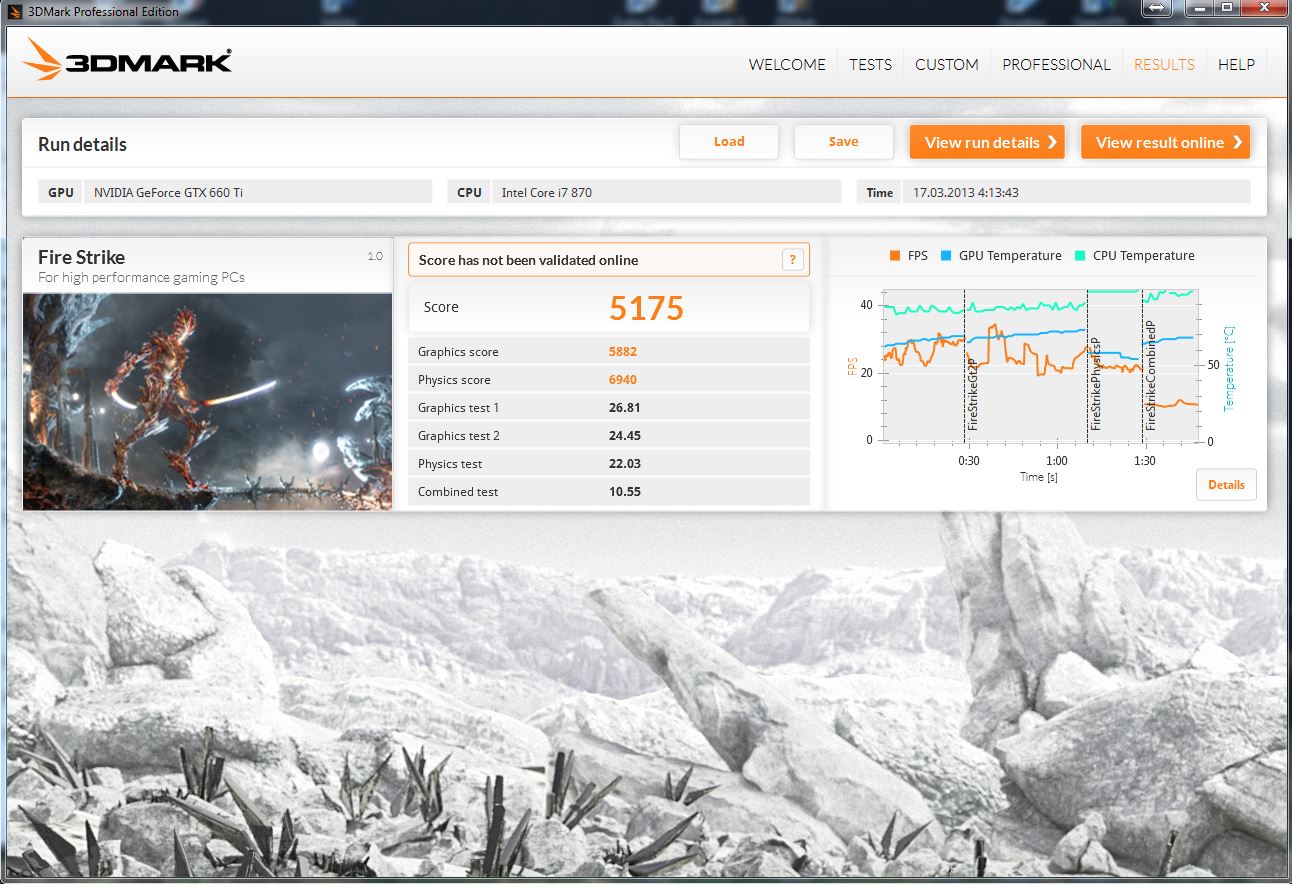The image size is (1292, 884).
Task: Click the '3DMark Professional Edition' window title
Action: pos(104,11)
